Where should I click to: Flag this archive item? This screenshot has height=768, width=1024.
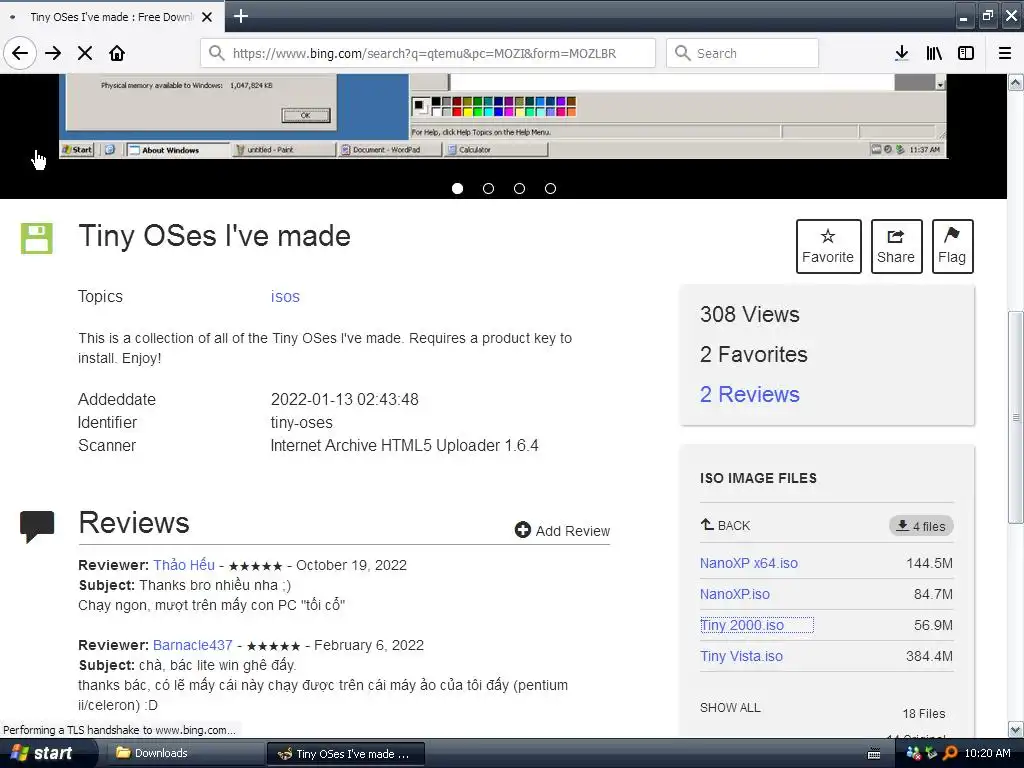tap(952, 246)
